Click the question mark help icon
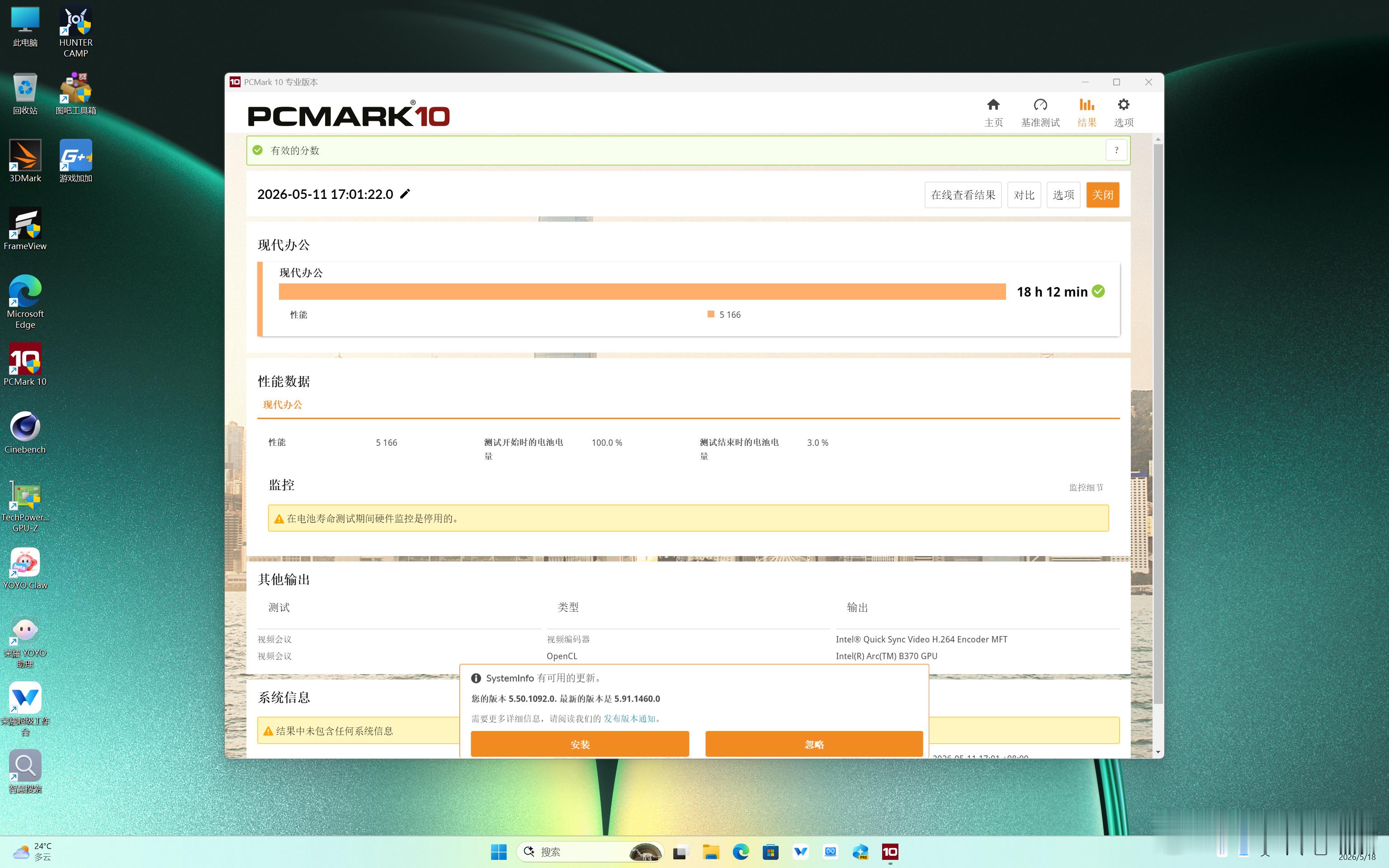 [x=1116, y=151]
